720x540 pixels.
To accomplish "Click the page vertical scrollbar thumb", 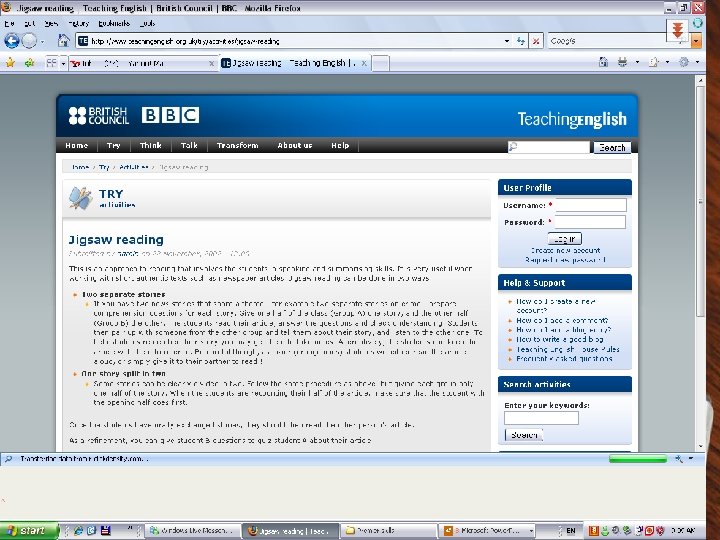I will point(700,201).
